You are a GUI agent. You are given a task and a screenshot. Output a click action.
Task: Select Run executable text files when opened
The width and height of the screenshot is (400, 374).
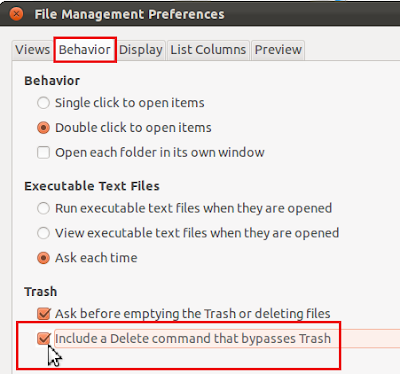[43, 208]
